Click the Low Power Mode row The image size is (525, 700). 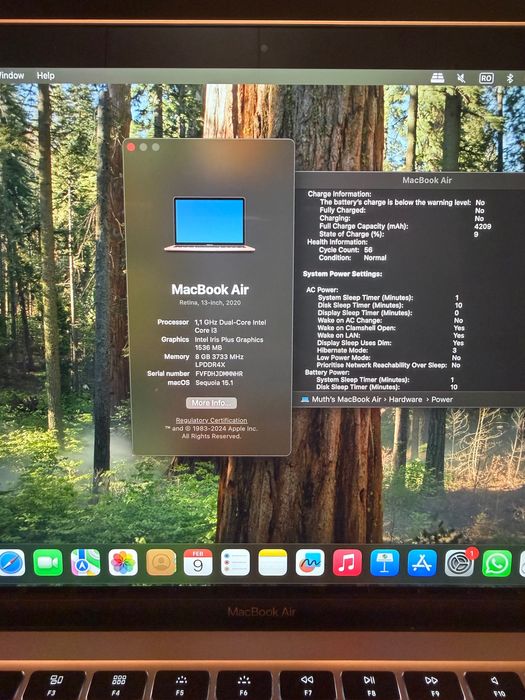(x=388, y=358)
